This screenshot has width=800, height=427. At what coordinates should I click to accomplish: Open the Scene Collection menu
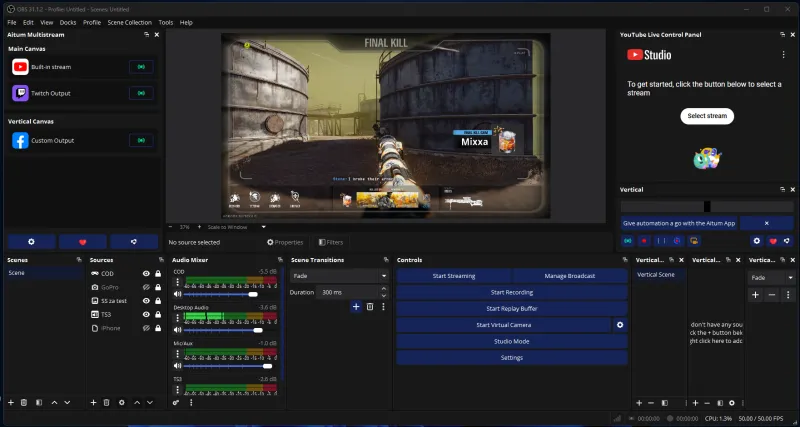[131, 21]
